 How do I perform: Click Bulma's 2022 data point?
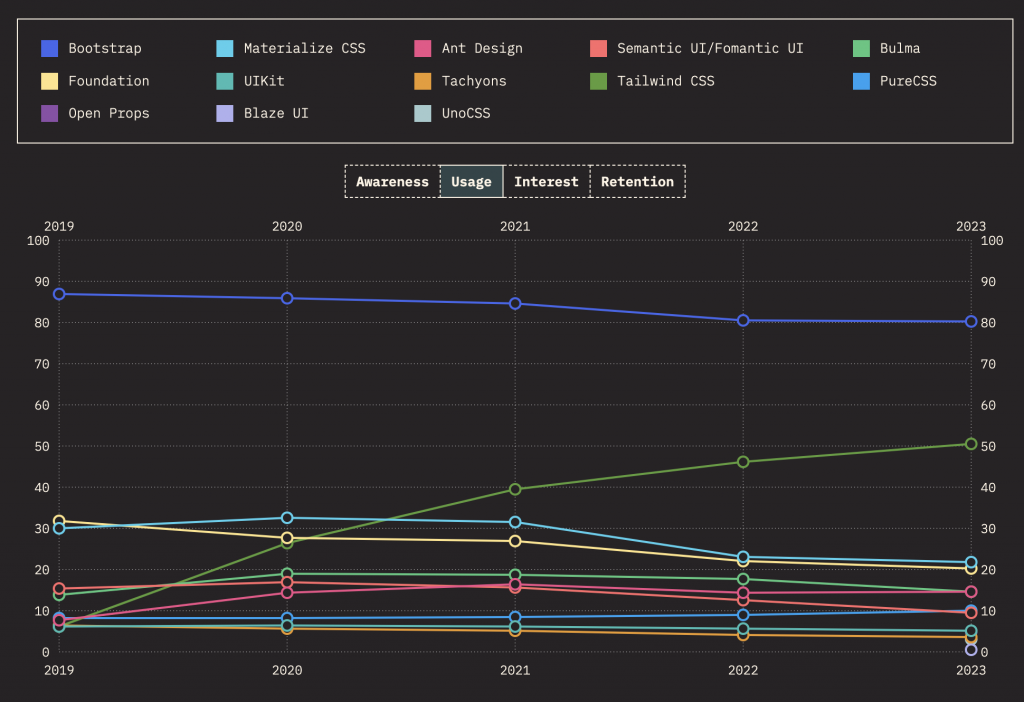tap(743, 579)
